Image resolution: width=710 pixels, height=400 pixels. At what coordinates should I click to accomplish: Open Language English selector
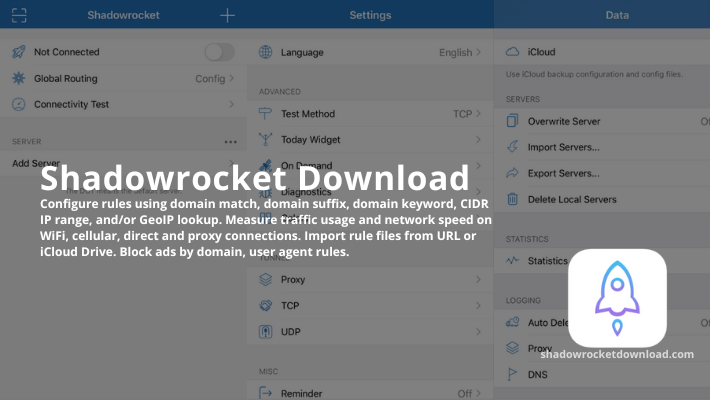coord(460,53)
